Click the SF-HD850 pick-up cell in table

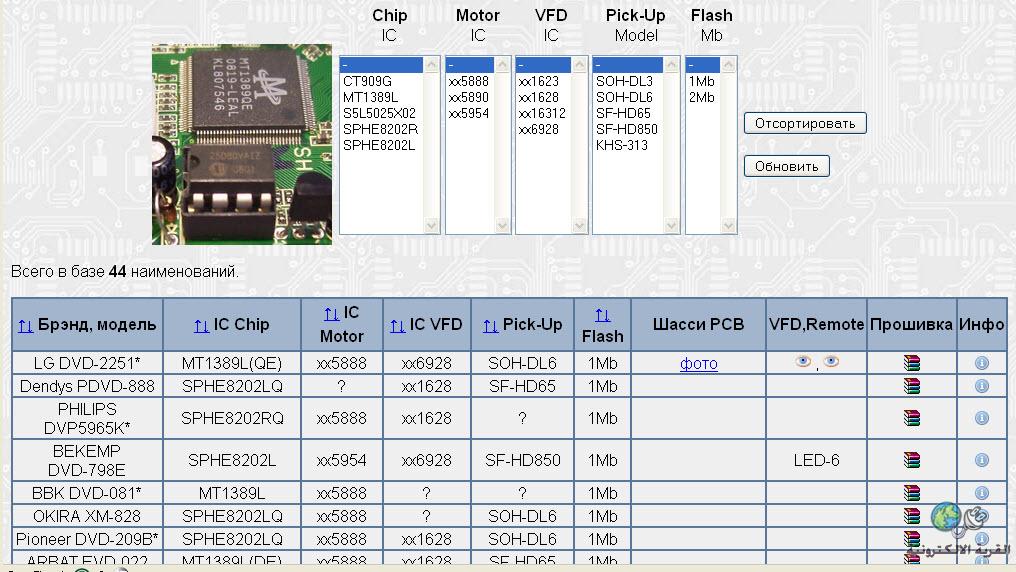[522, 461]
